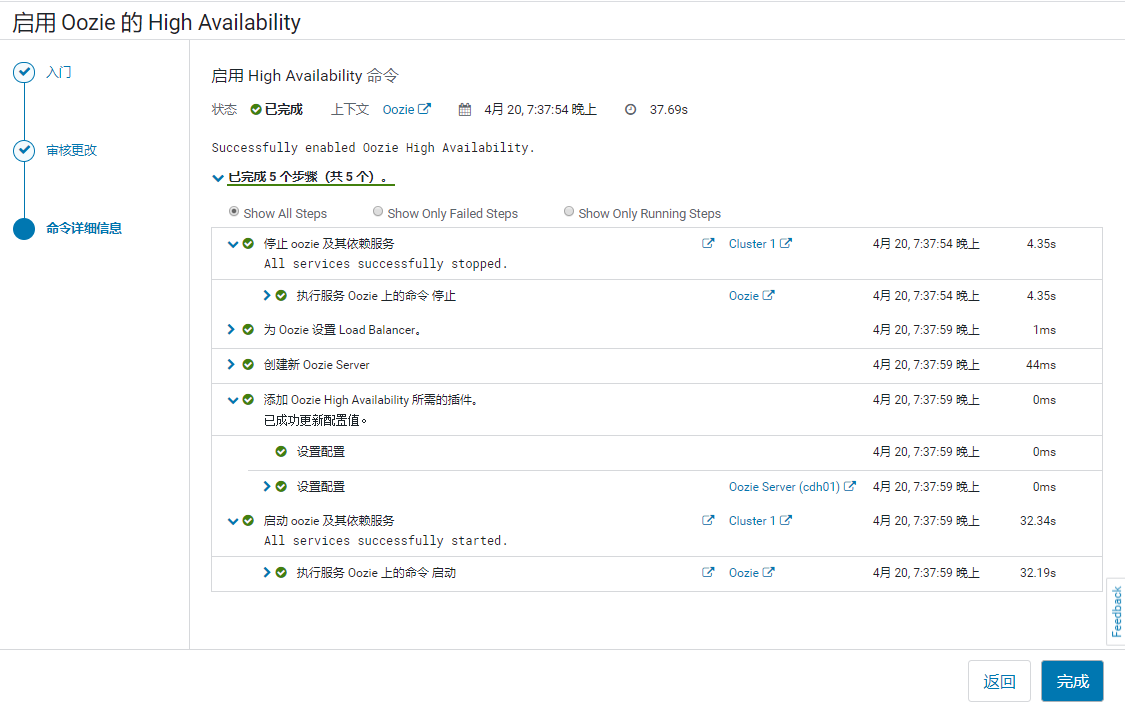Open the Feedback side tab
Viewport: 1125px width, 708px height.
(1116, 611)
